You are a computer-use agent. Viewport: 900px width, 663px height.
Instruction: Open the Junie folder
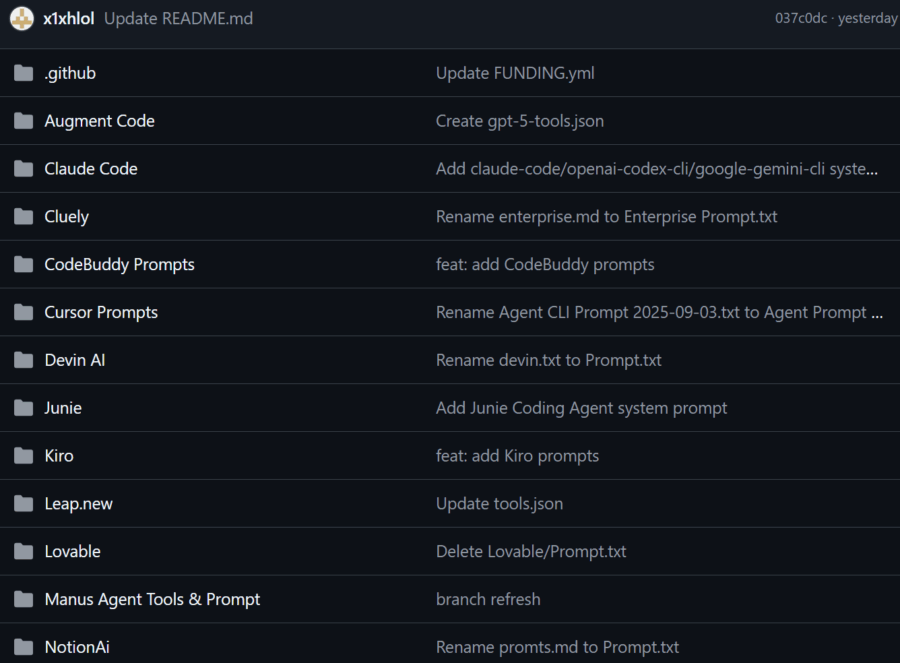(x=63, y=408)
